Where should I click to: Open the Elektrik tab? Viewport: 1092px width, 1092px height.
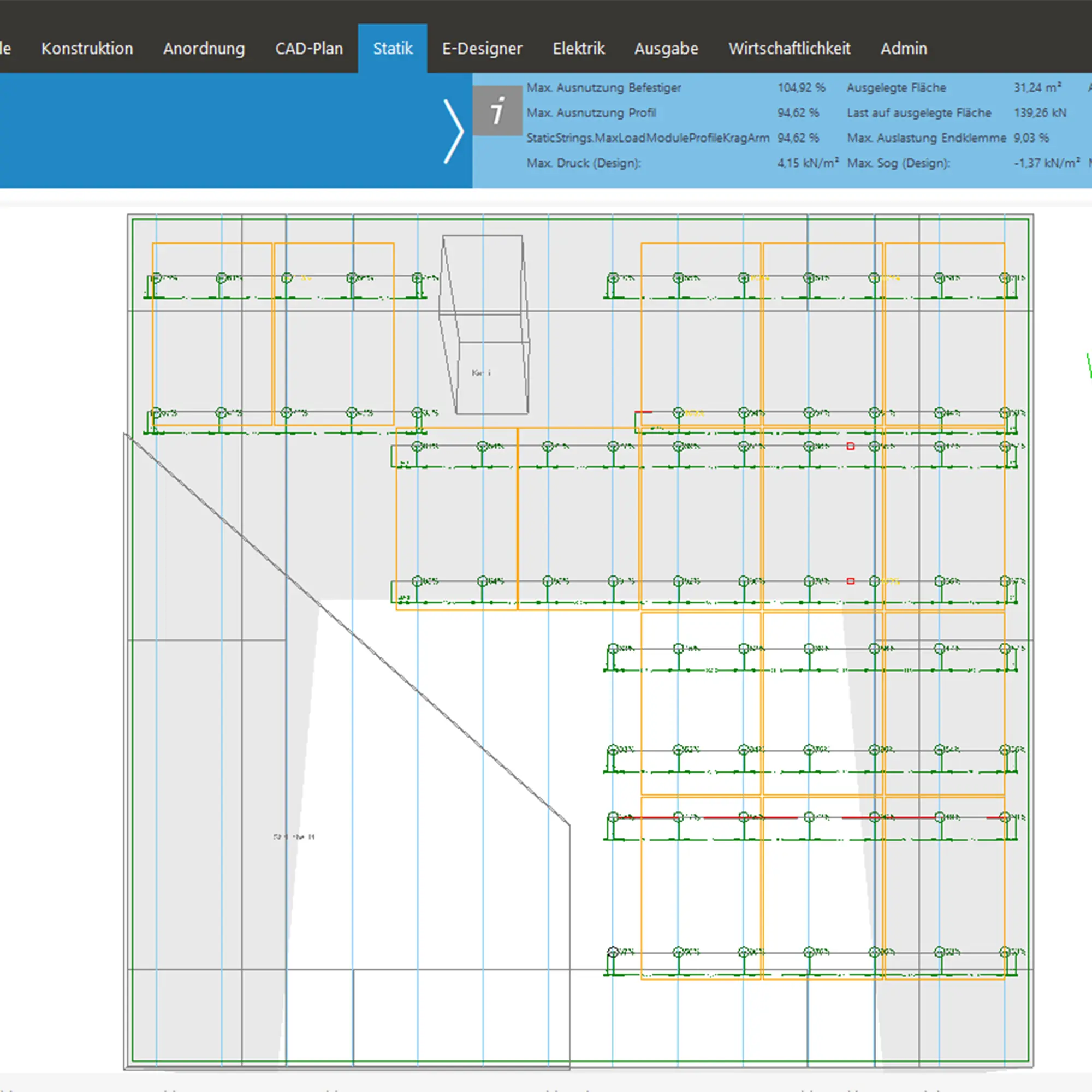point(578,49)
